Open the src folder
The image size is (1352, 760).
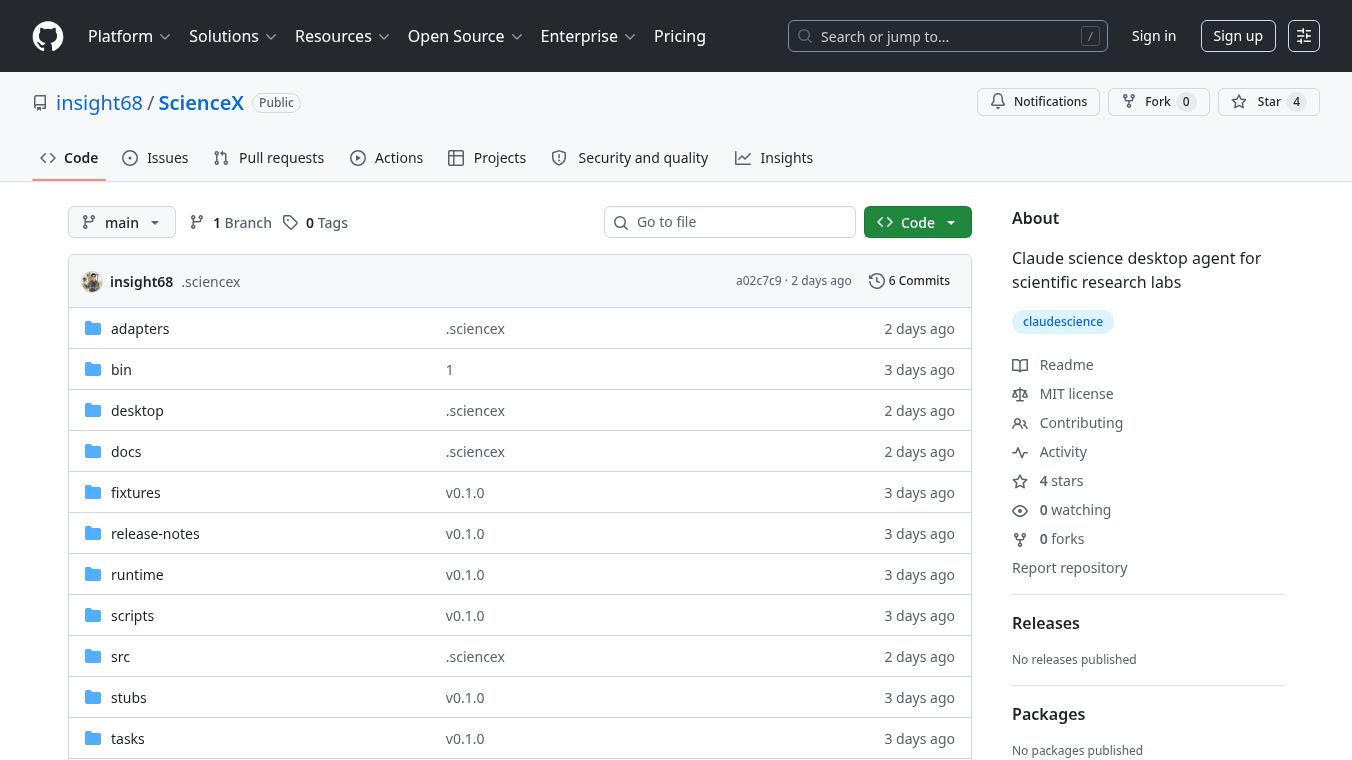(120, 657)
